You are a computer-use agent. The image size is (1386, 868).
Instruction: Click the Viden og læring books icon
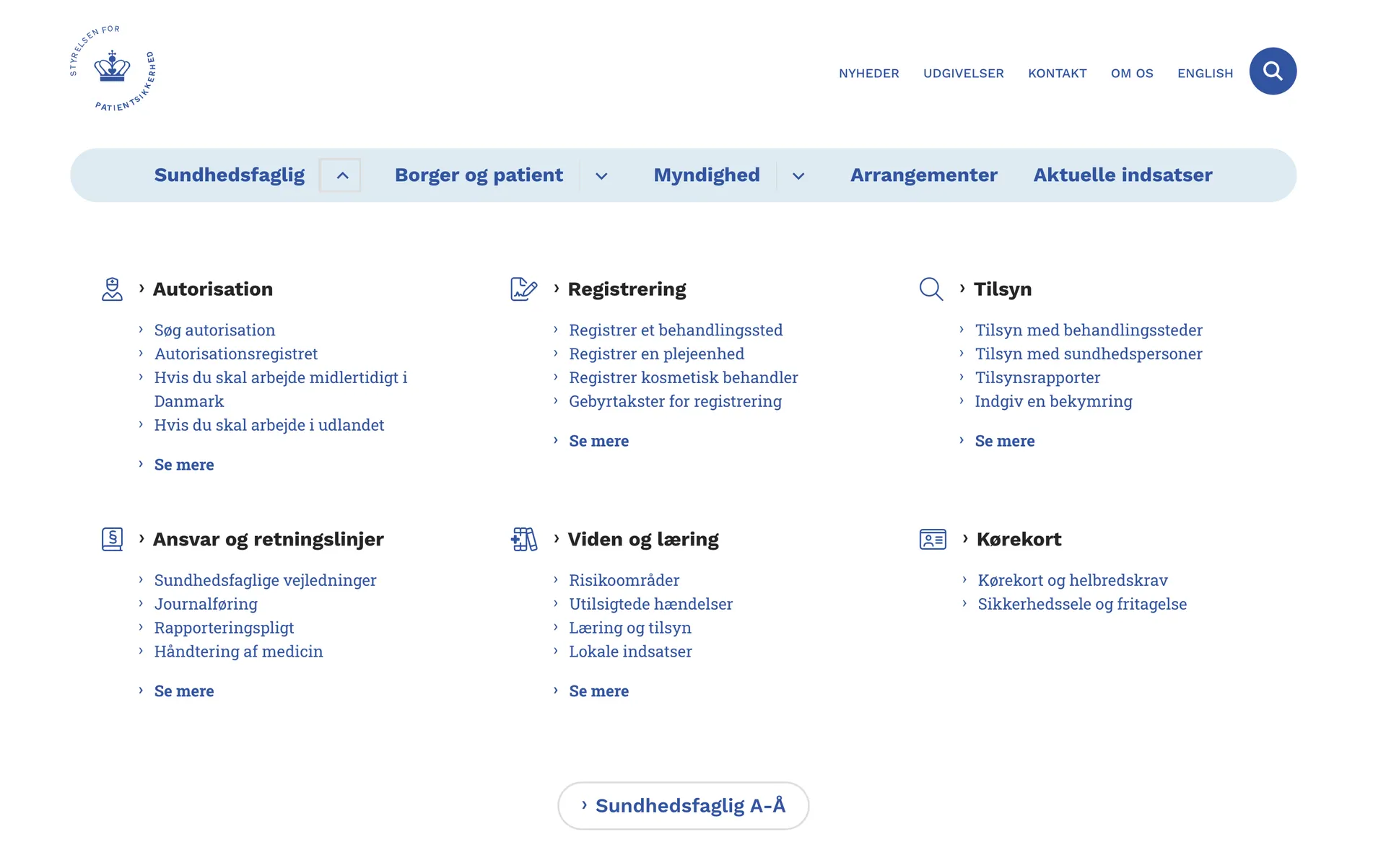[523, 539]
